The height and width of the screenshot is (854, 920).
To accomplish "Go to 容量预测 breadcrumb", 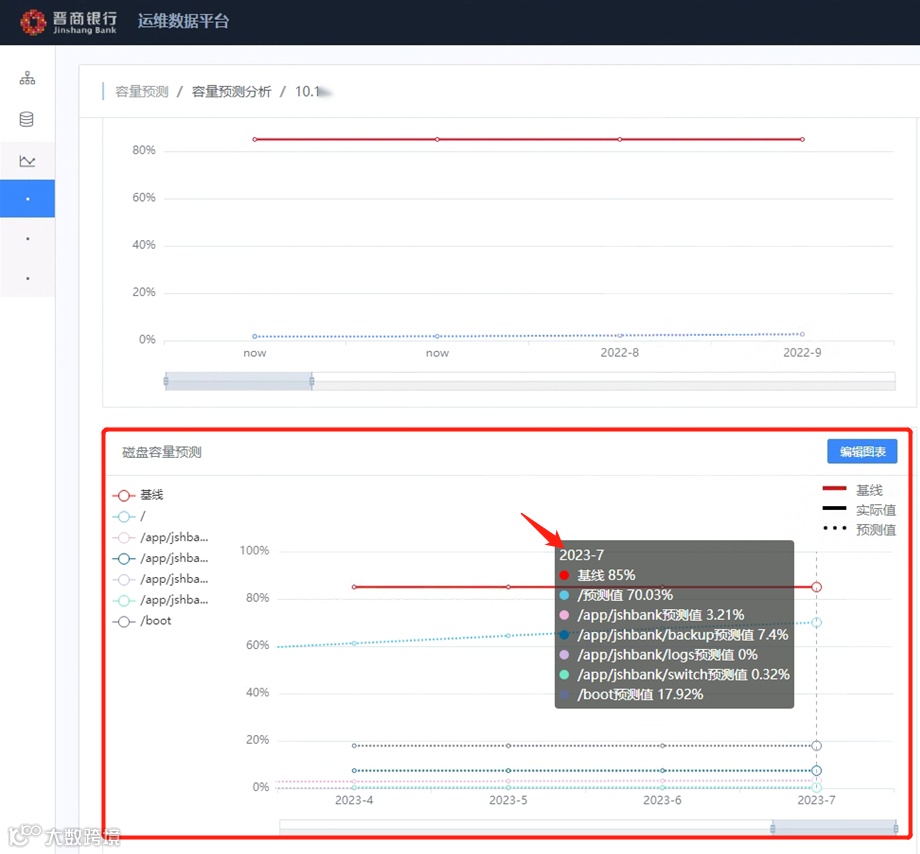I will (x=141, y=92).
